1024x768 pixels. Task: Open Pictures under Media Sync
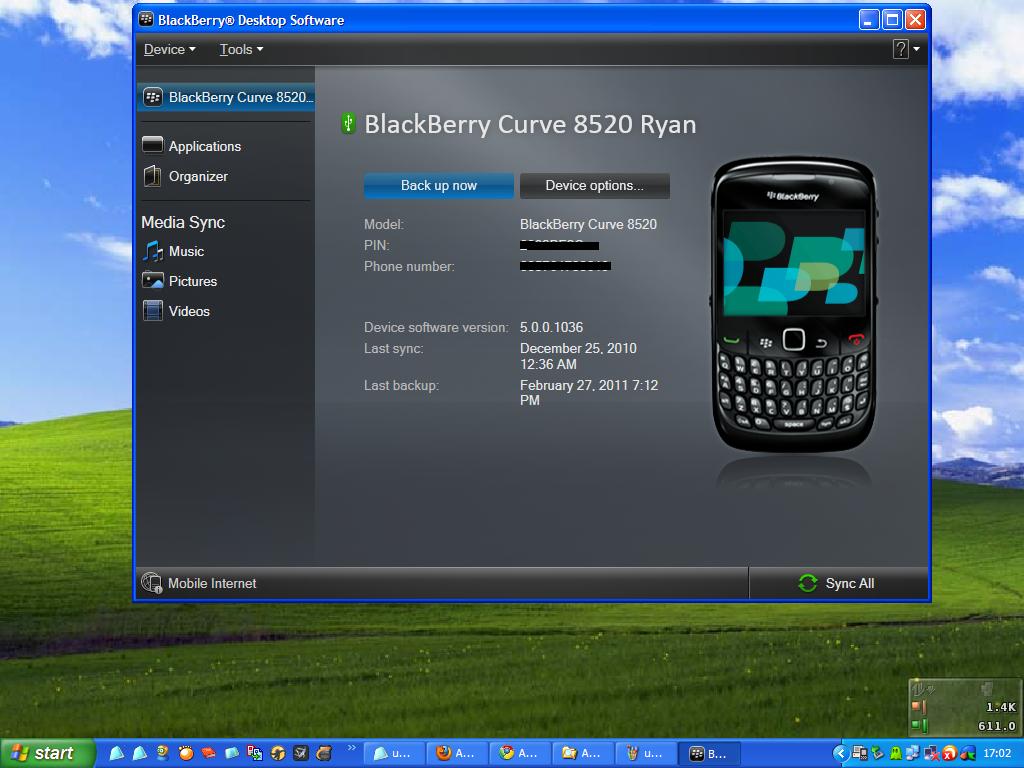click(x=193, y=281)
